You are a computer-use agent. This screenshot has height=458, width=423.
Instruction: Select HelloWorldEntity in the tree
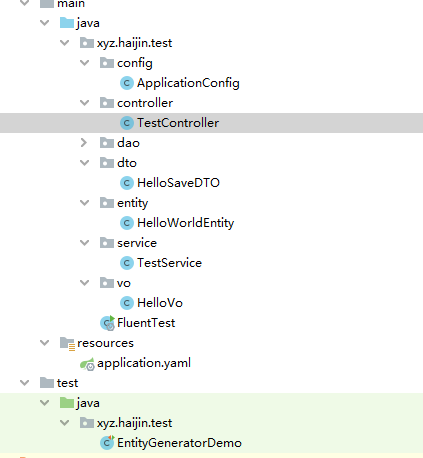coord(186,223)
